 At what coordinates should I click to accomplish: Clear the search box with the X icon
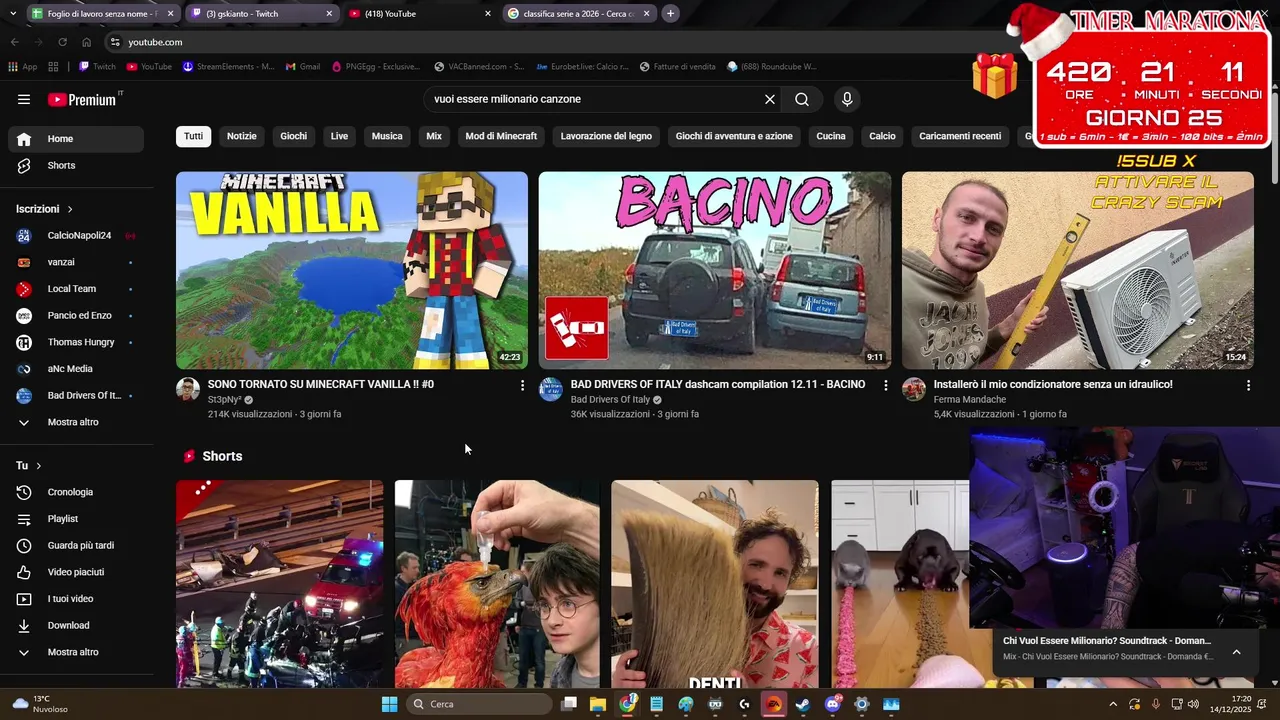pyautogui.click(x=769, y=99)
